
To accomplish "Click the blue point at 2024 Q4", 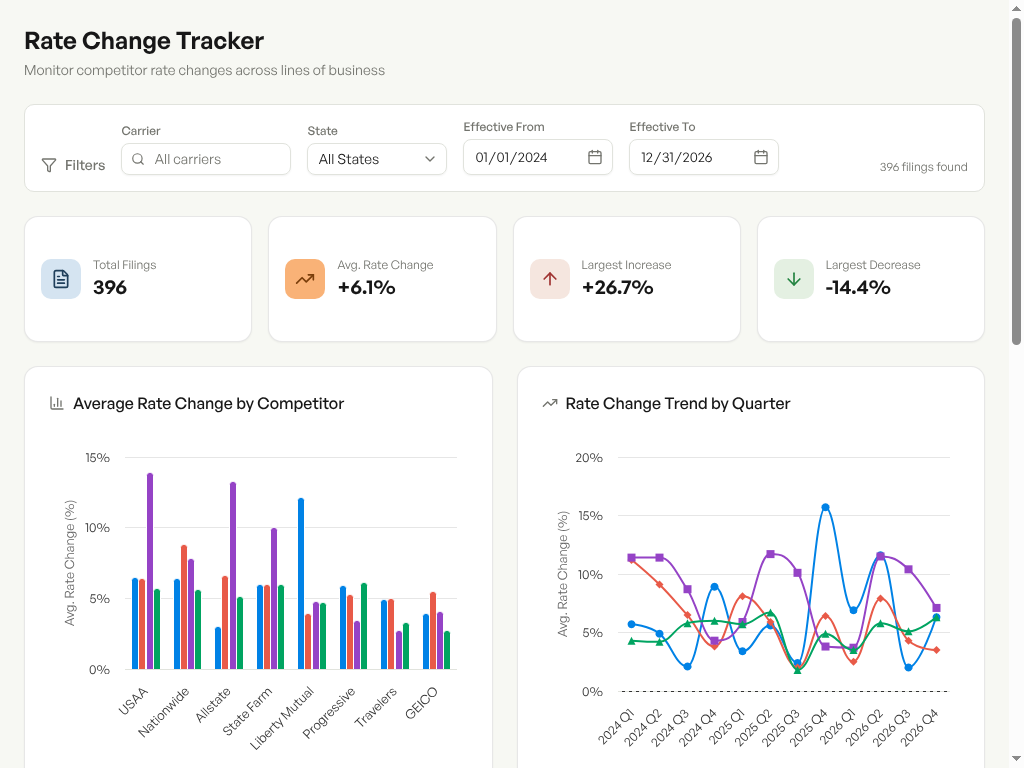I will [x=715, y=586].
